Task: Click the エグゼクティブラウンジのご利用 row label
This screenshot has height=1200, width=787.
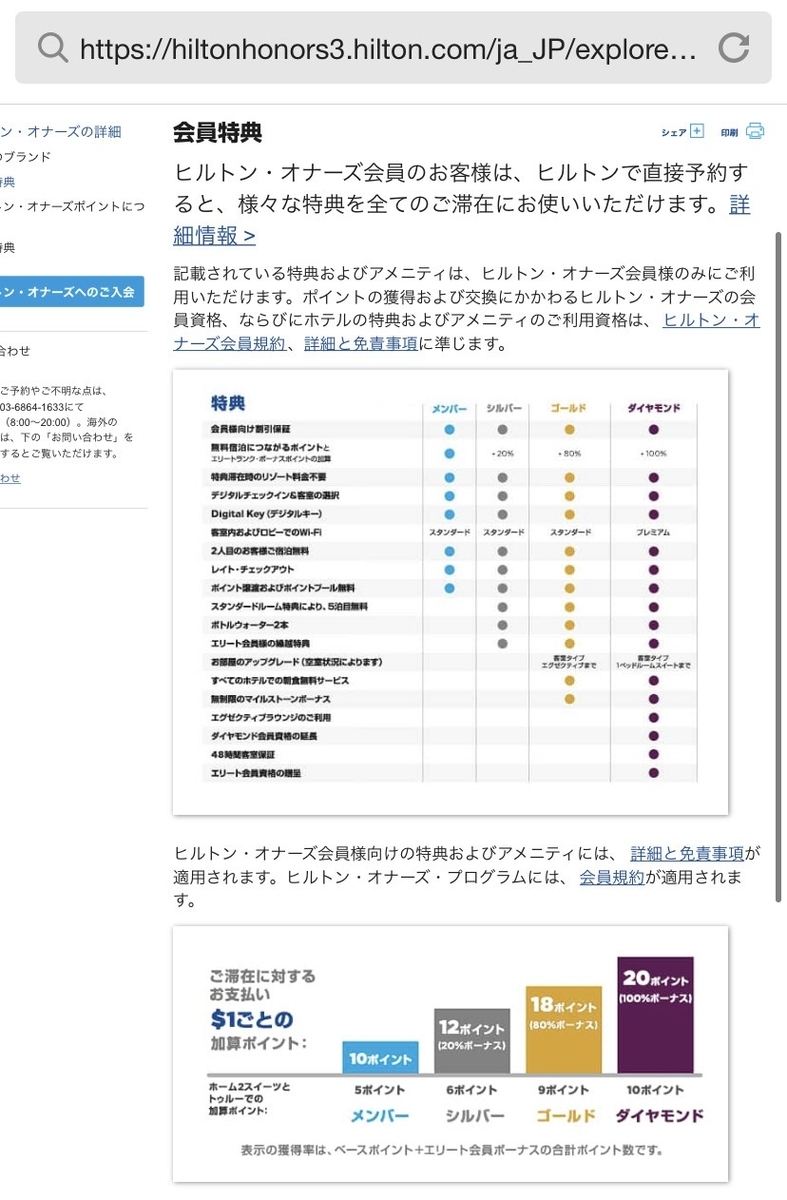Action: point(271,718)
